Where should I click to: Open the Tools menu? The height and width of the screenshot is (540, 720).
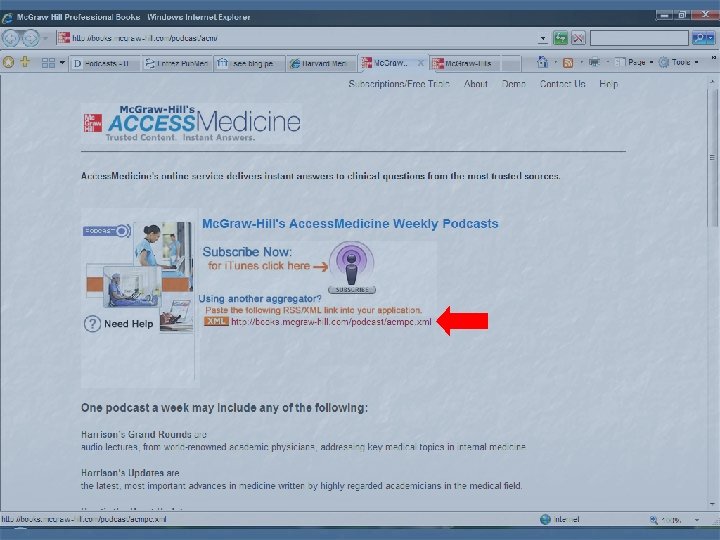[679, 62]
